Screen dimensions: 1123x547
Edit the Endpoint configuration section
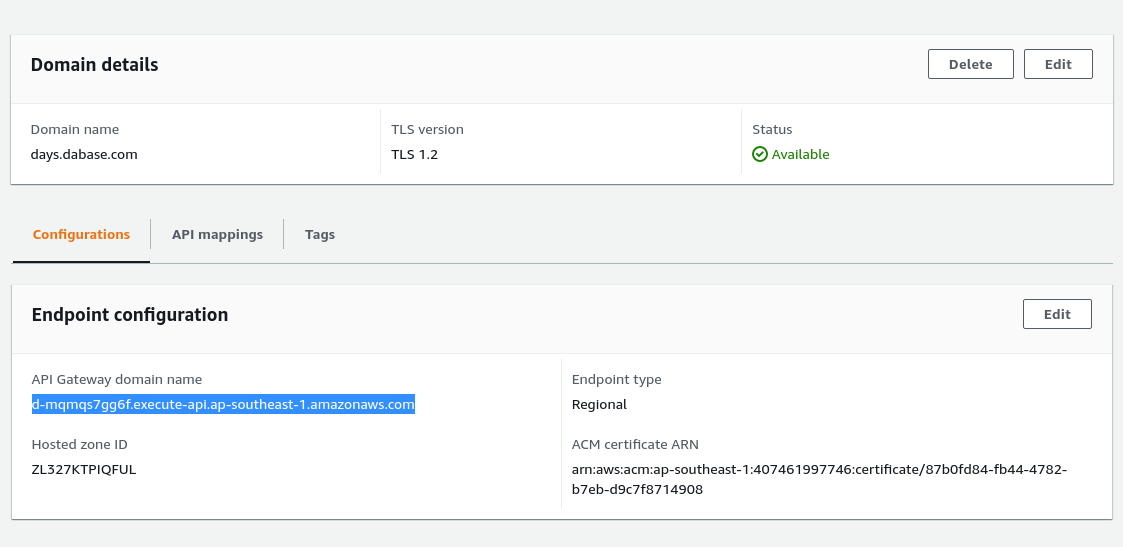point(1057,314)
